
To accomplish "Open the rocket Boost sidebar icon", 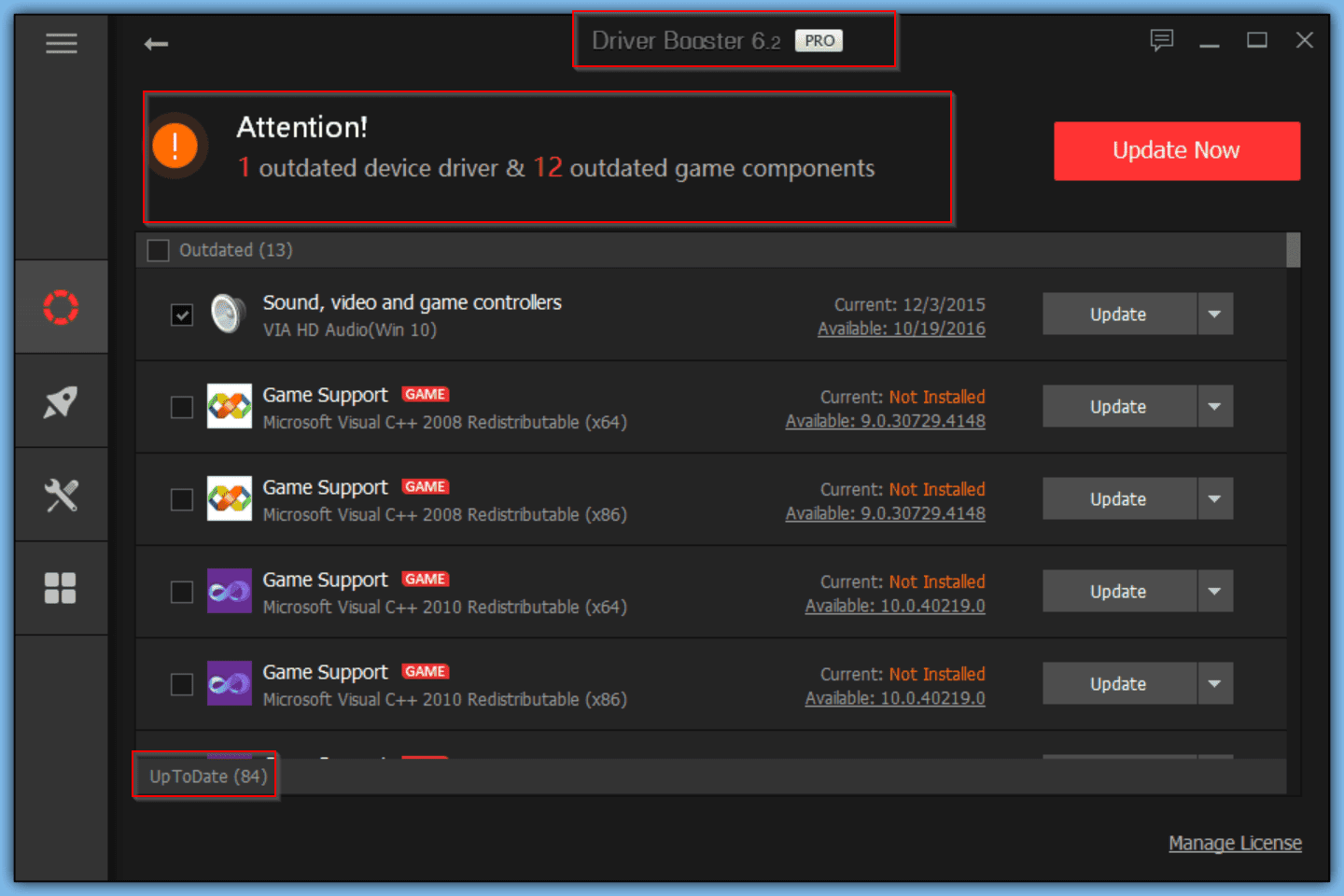I will 62,402.
